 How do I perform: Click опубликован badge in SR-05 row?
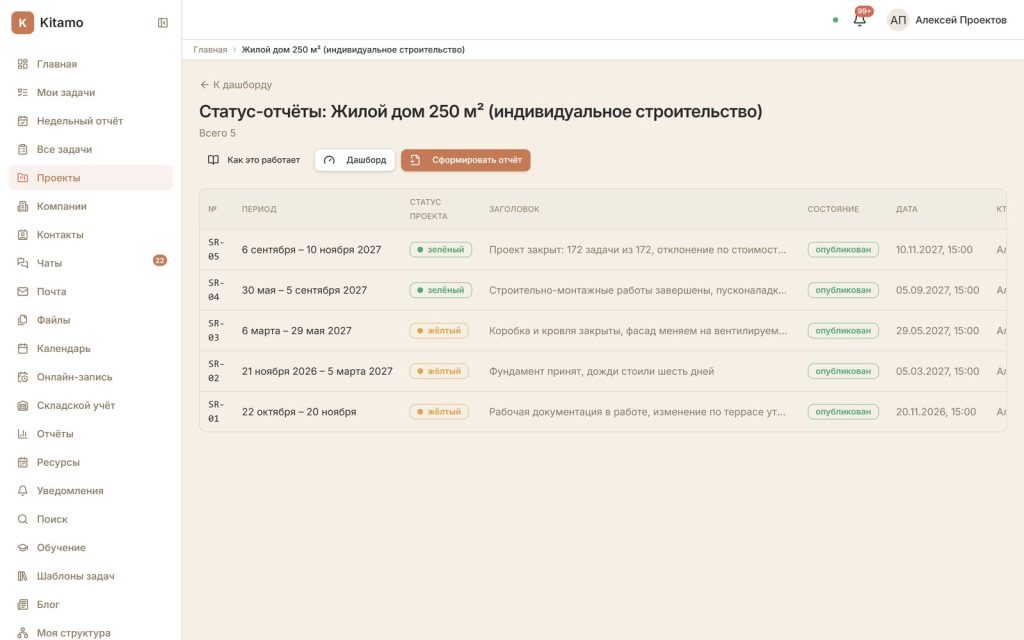tap(843, 249)
